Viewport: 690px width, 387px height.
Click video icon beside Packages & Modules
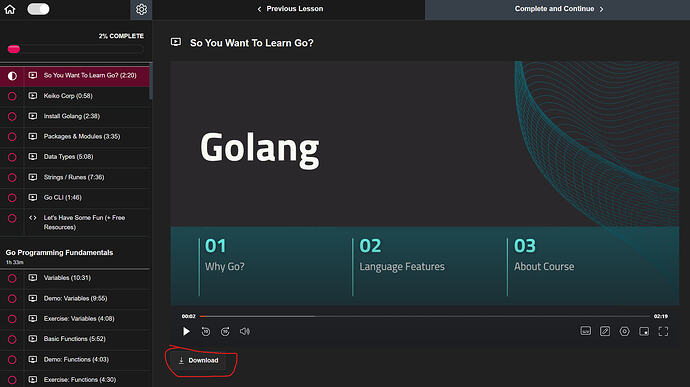[x=33, y=136]
